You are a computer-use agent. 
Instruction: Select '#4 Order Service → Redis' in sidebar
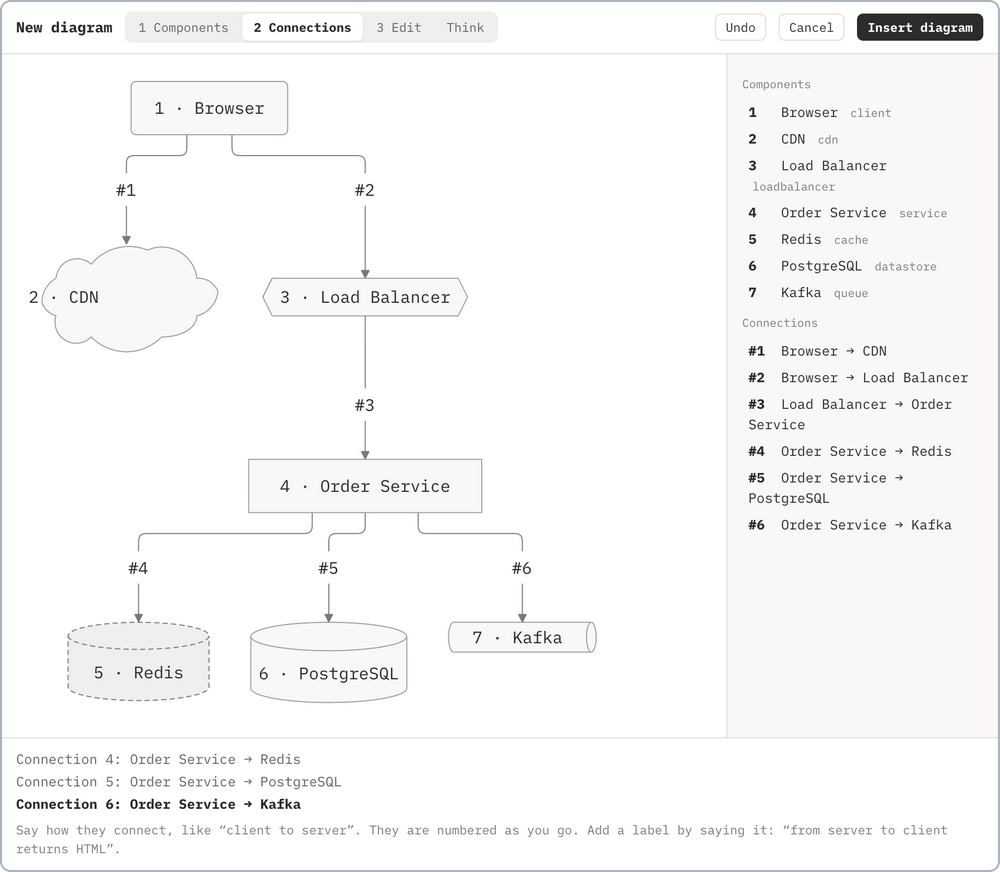[850, 451]
